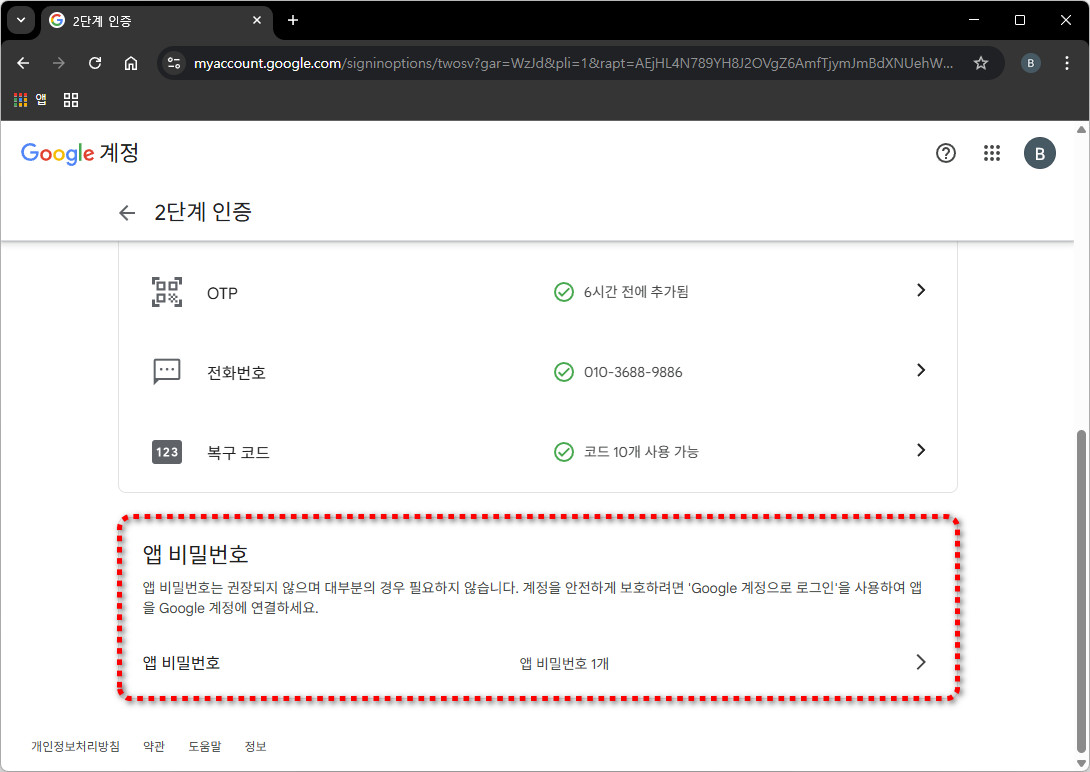Go back using the arrow beside 2단계 인증

(127, 213)
